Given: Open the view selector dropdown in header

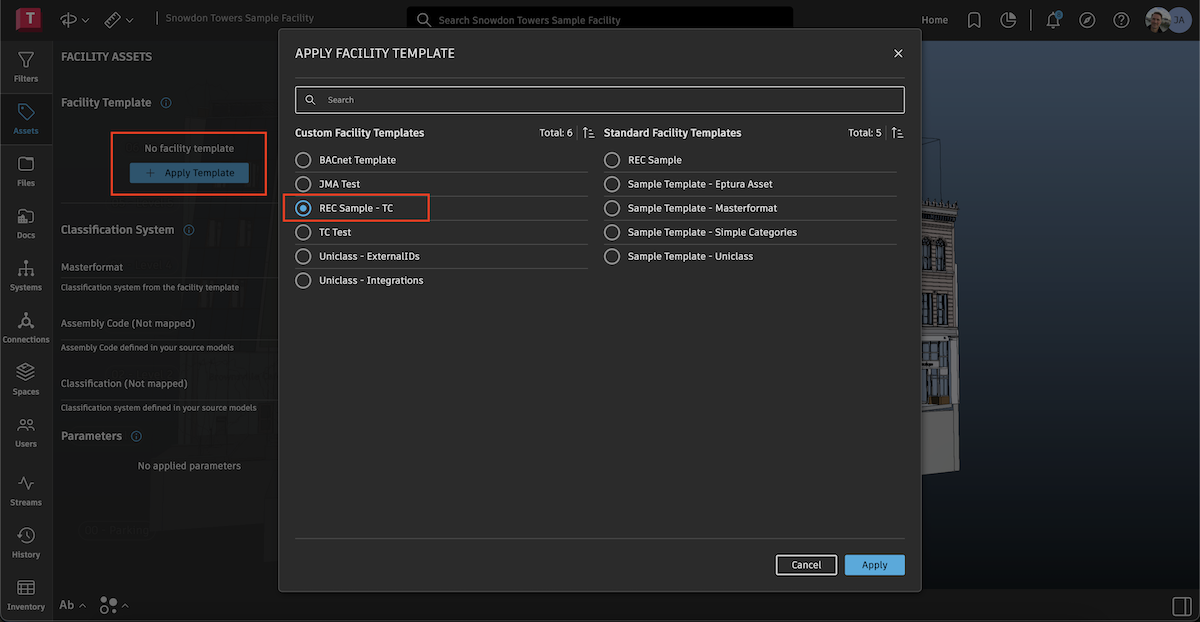Looking at the screenshot, I should click(75, 20).
